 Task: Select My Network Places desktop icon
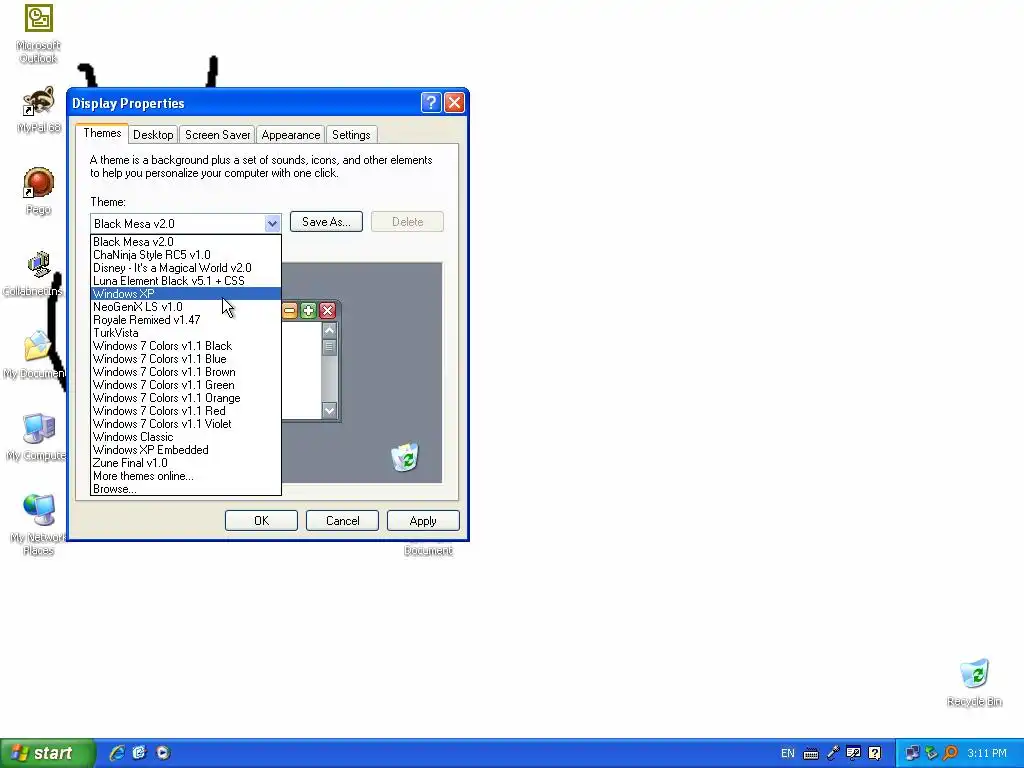(x=38, y=525)
